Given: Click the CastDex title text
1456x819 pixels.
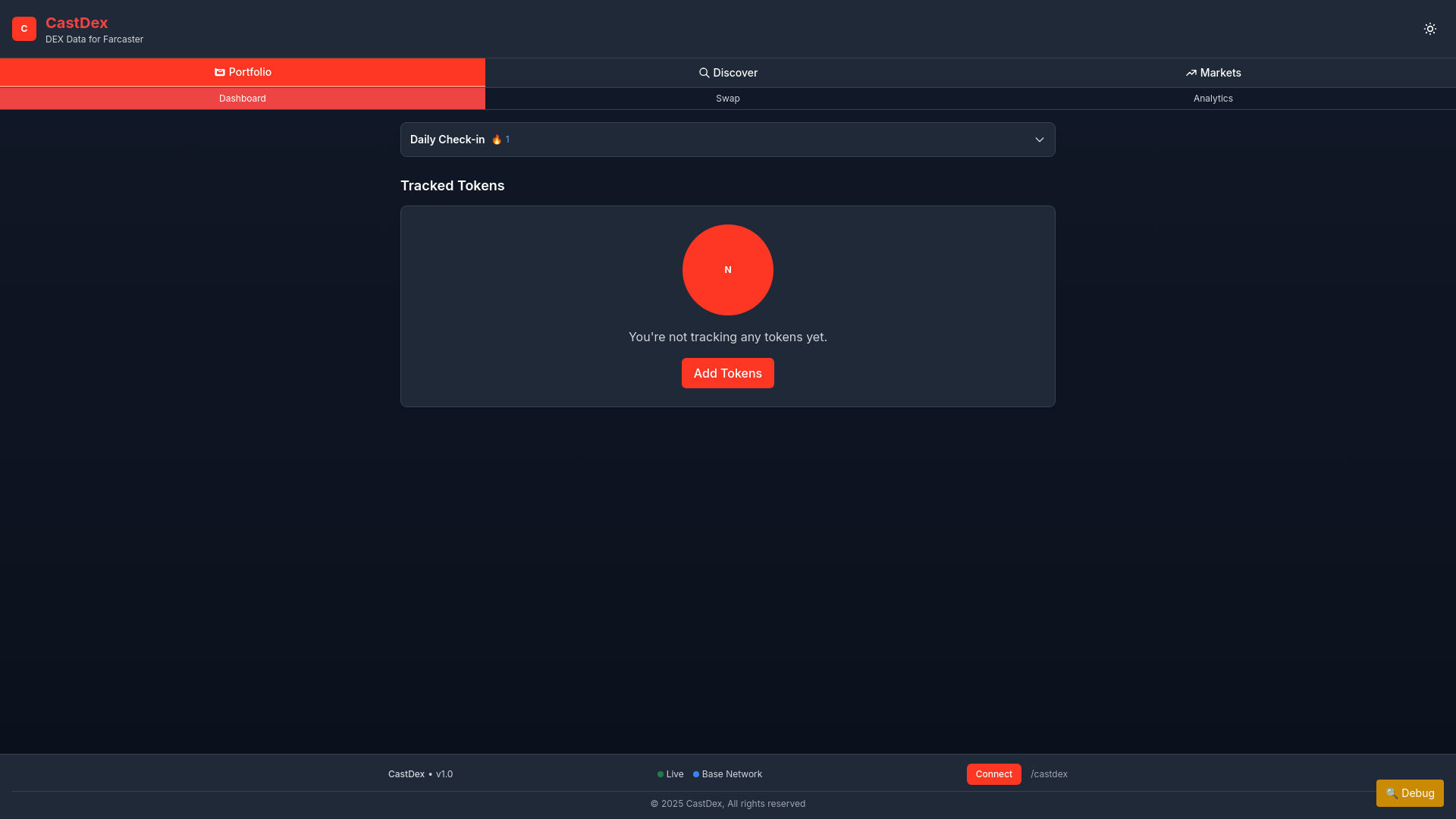Looking at the screenshot, I should (77, 23).
